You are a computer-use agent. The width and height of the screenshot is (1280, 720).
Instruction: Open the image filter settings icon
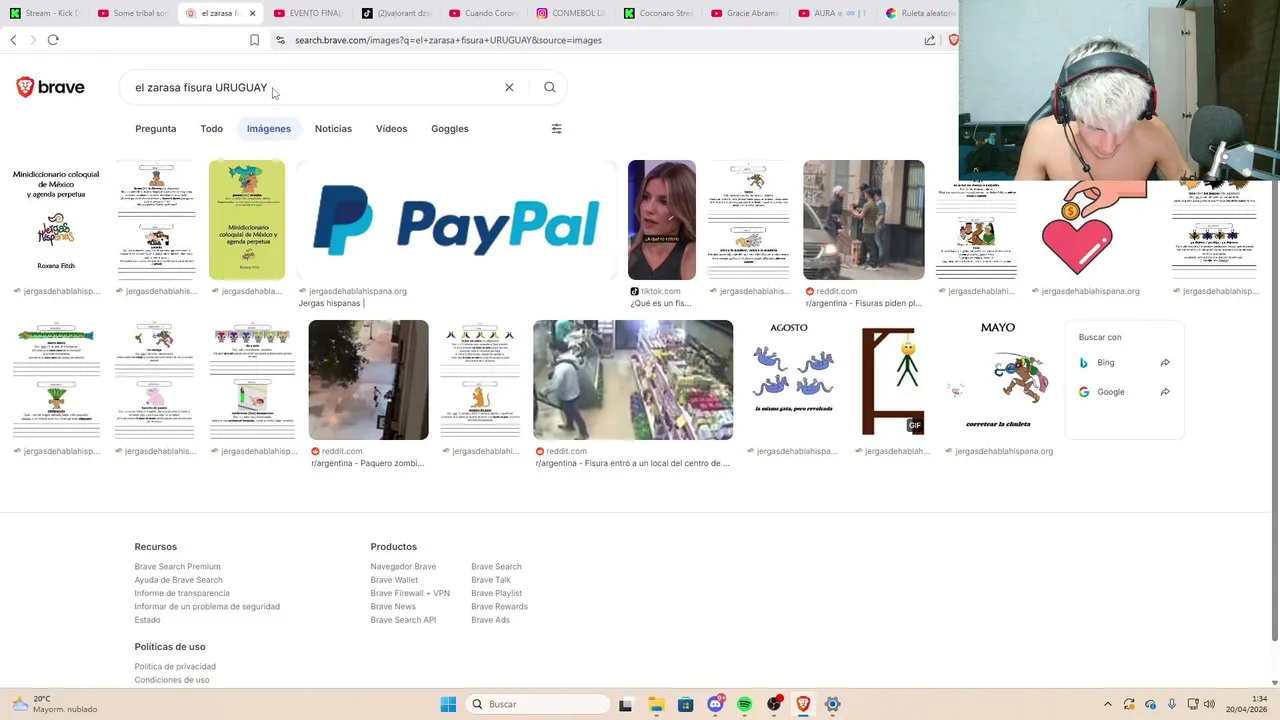pyautogui.click(x=557, y=129)
